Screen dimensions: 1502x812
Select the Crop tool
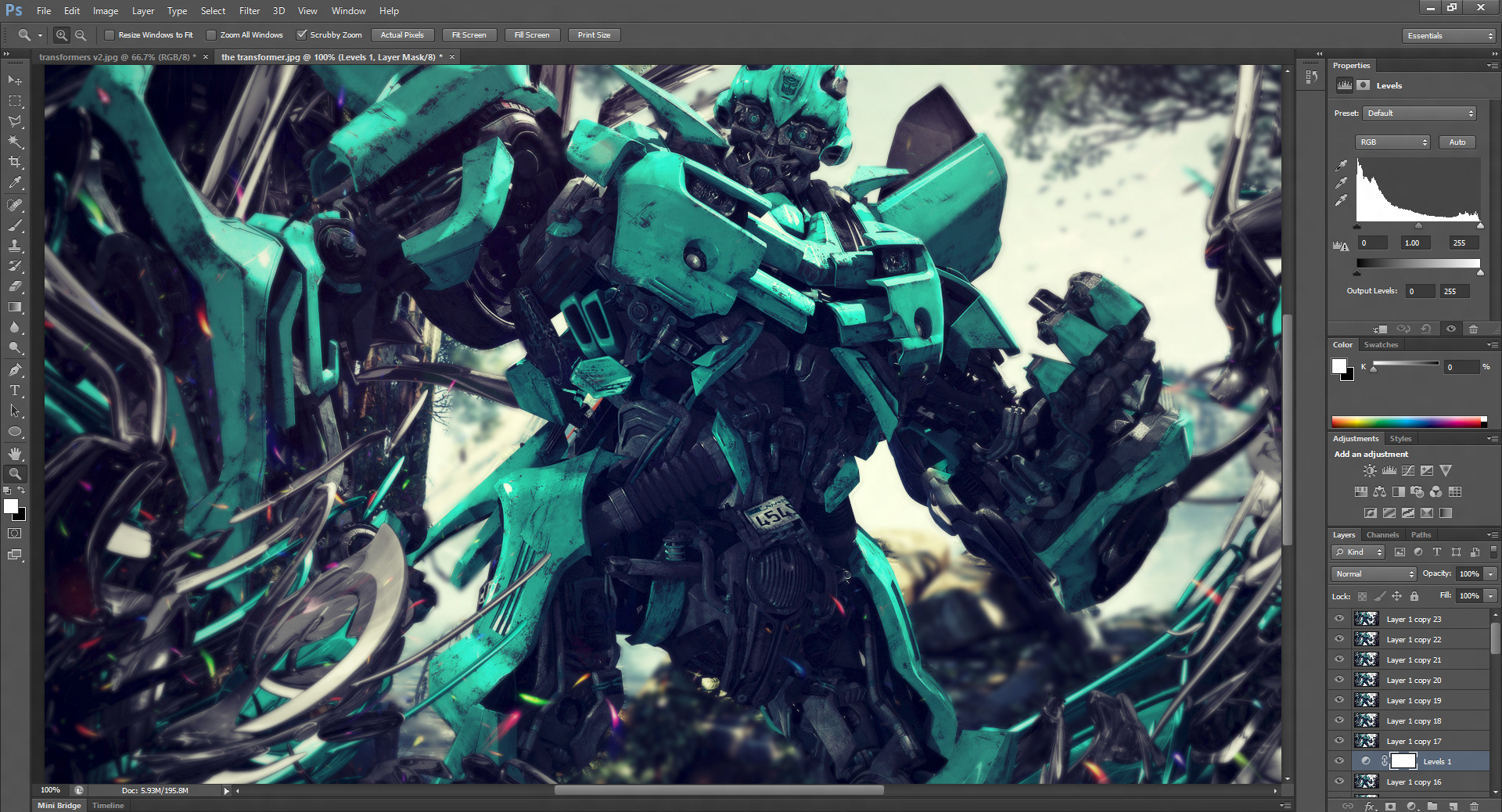(15, 162)
